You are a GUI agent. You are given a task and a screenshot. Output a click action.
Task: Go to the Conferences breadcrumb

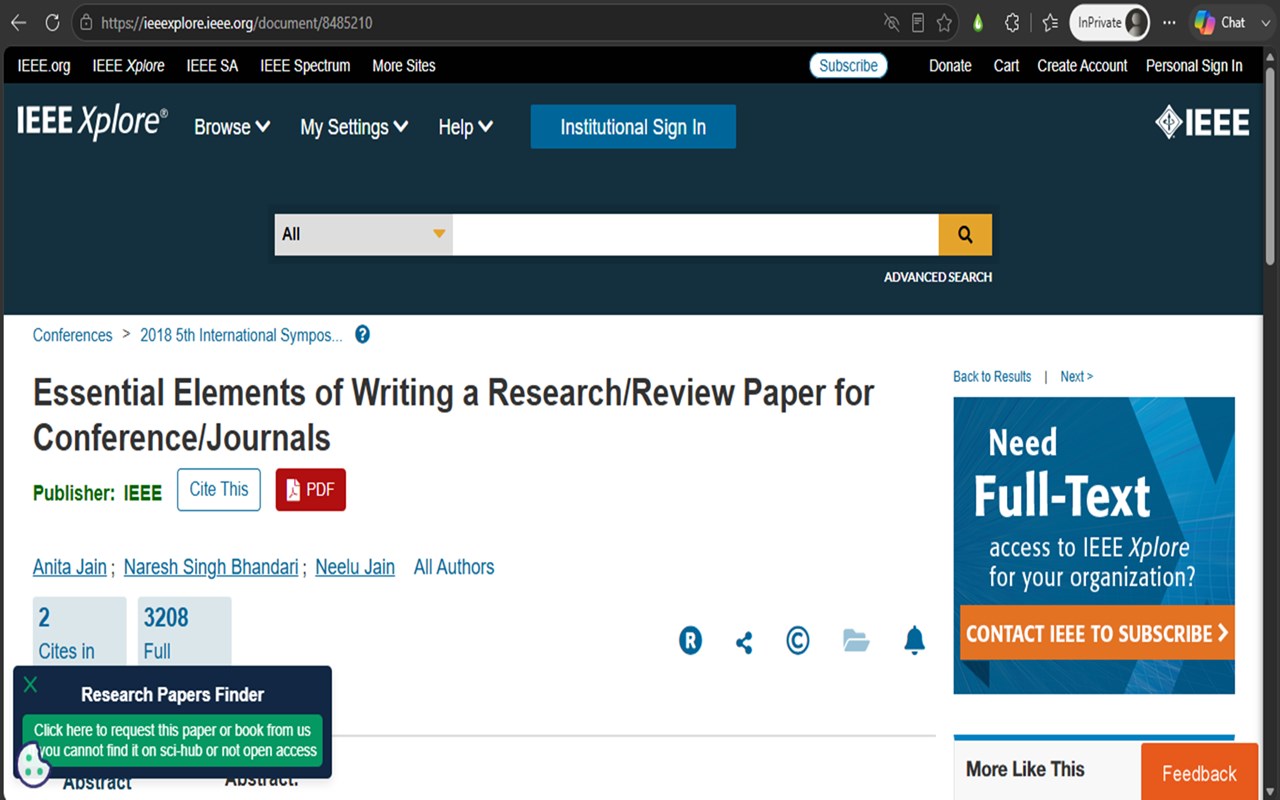pyautogui.click(x=73, y=335)
